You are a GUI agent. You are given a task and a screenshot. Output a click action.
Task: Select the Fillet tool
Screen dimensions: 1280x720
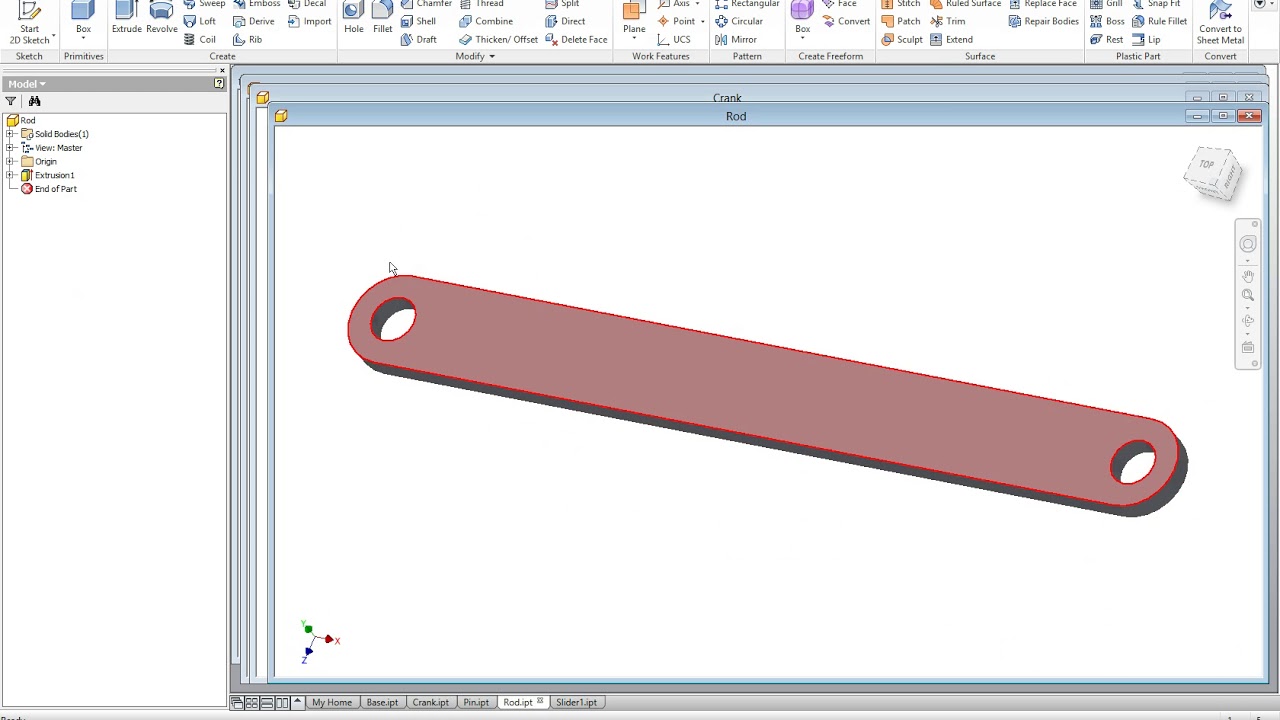pyautogui.click(x=383, y=20)
